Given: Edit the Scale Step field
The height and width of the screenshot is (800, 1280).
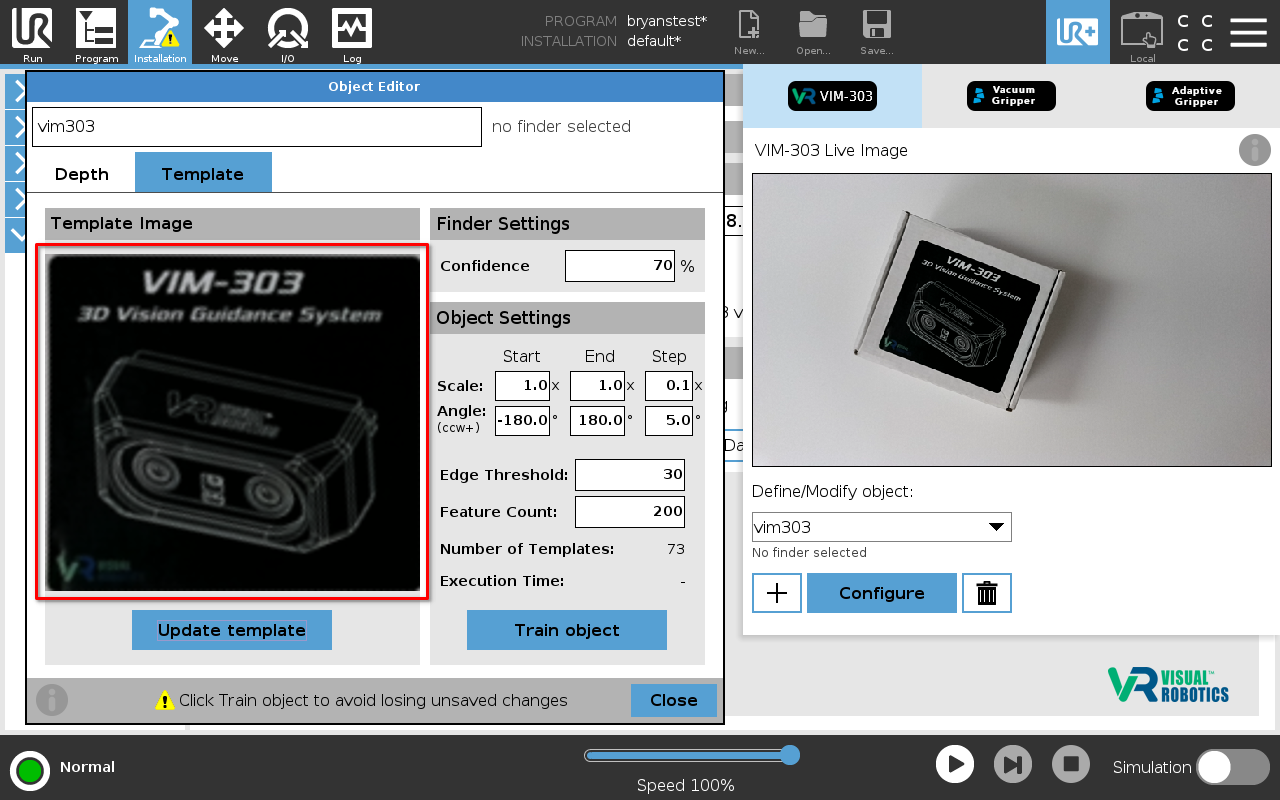Looking at the screenshot, I should click(669, 386).
